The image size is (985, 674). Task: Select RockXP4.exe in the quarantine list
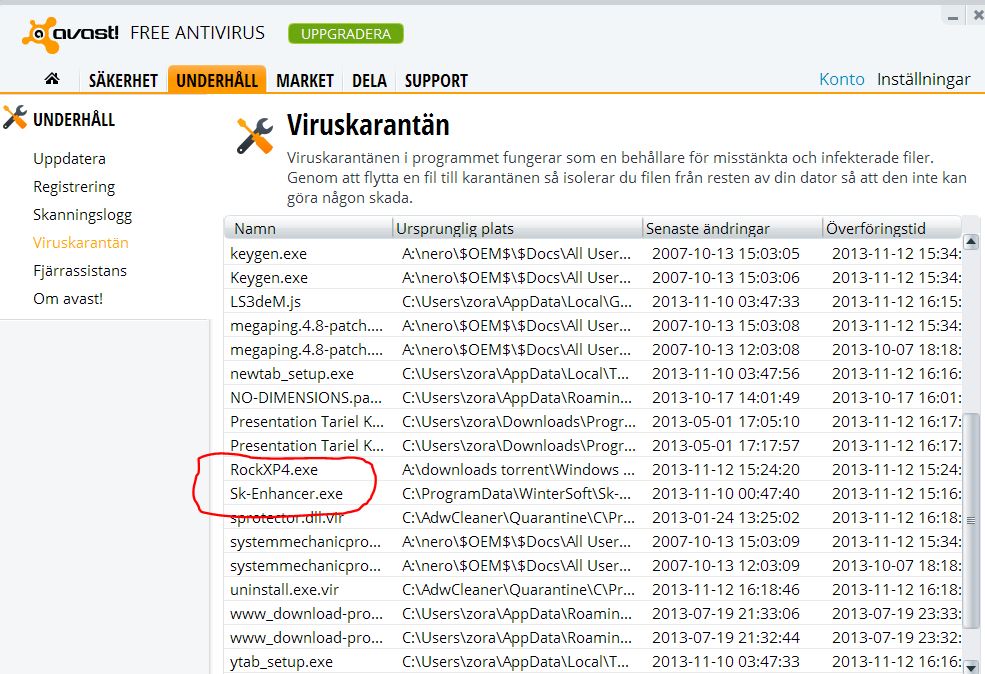[x=592, y=470]
